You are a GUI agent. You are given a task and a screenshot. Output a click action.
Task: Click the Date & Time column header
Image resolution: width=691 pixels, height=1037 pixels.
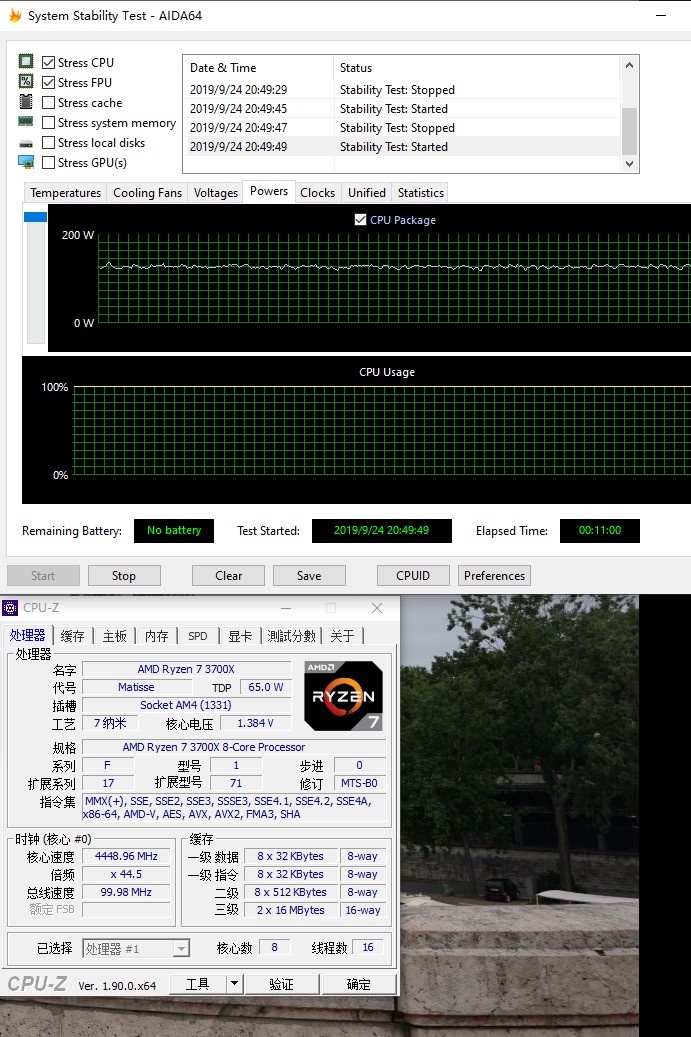point(258,67)
